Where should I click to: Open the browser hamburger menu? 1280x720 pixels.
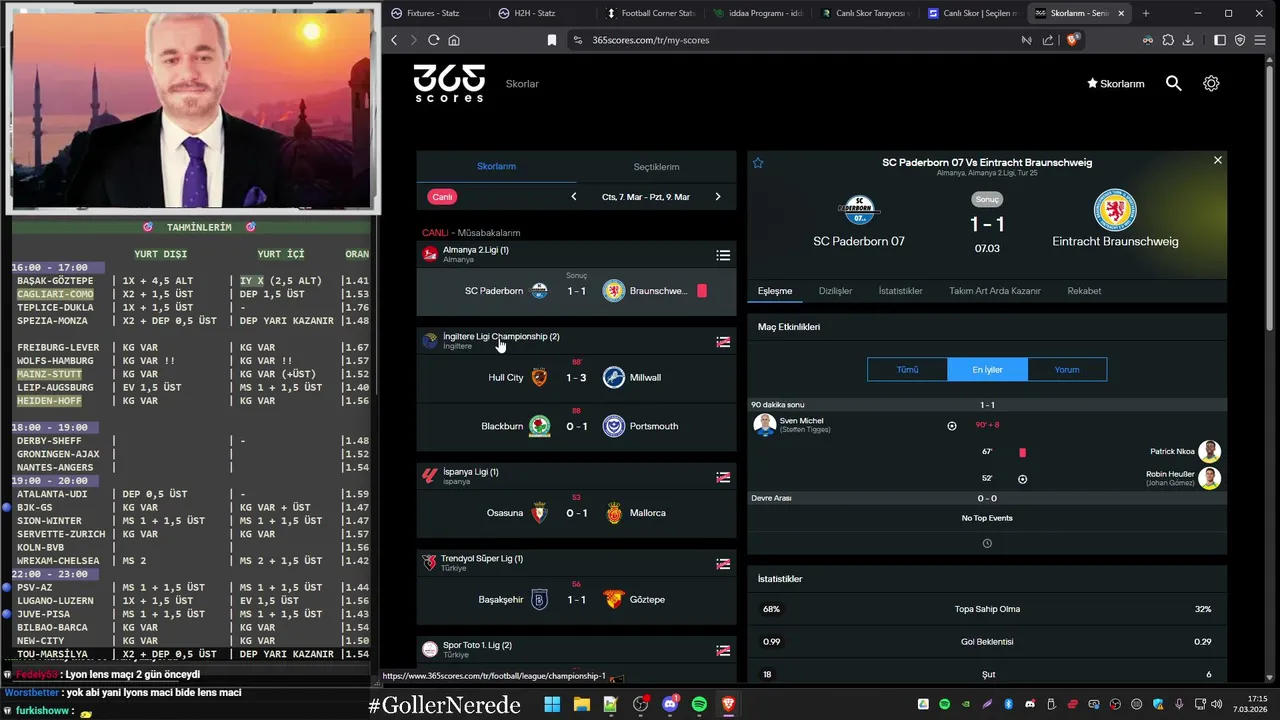tap(1260, 40)
